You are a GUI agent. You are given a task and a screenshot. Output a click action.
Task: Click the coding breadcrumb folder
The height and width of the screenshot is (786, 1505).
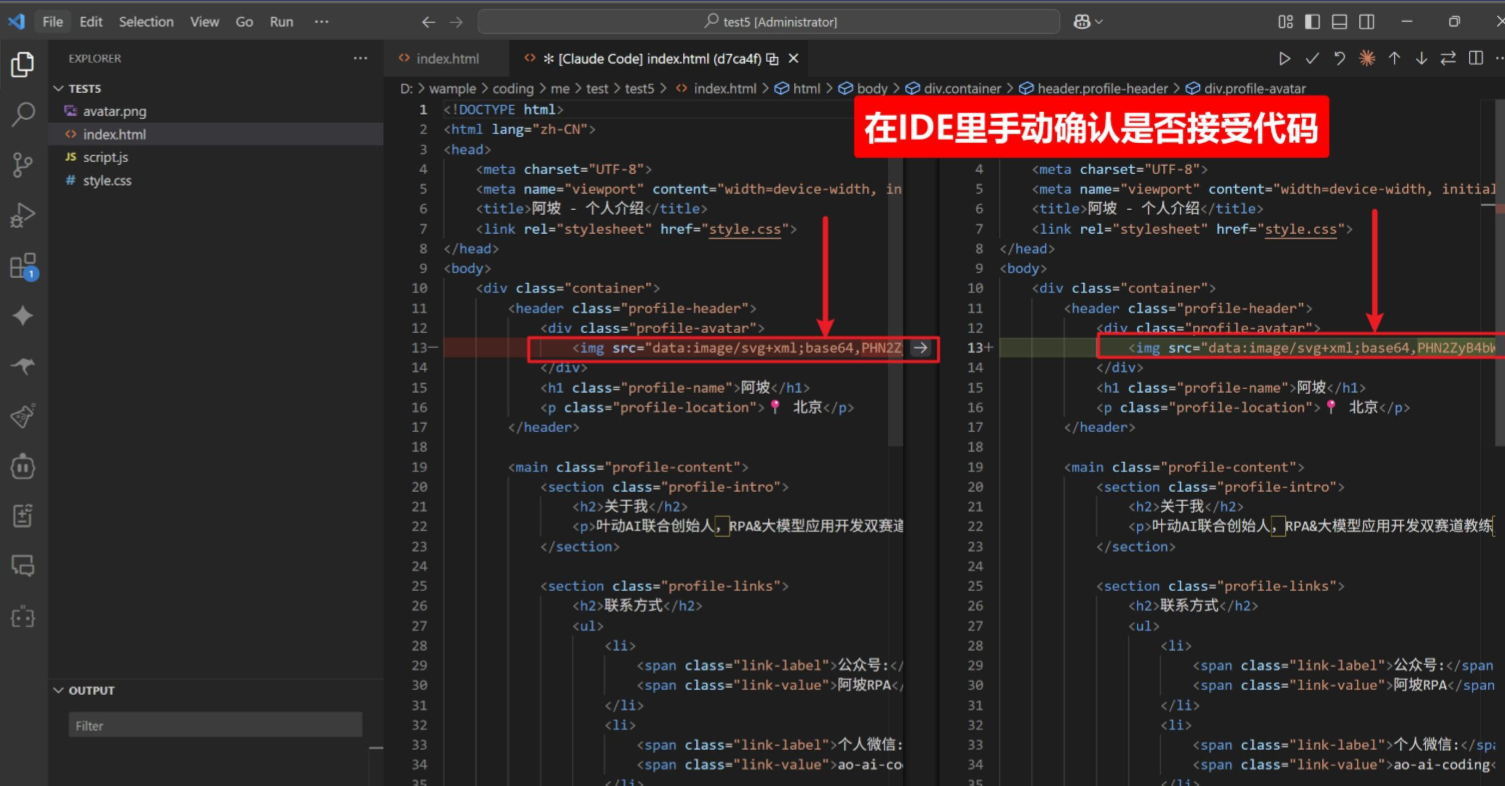click(x=513, y=88)
